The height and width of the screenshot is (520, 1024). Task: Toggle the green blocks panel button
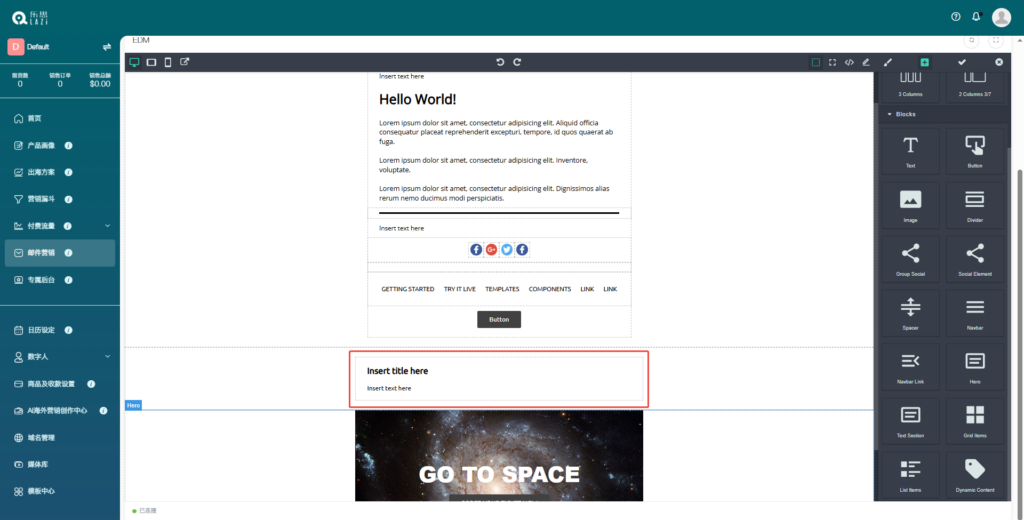coord(924,62)
